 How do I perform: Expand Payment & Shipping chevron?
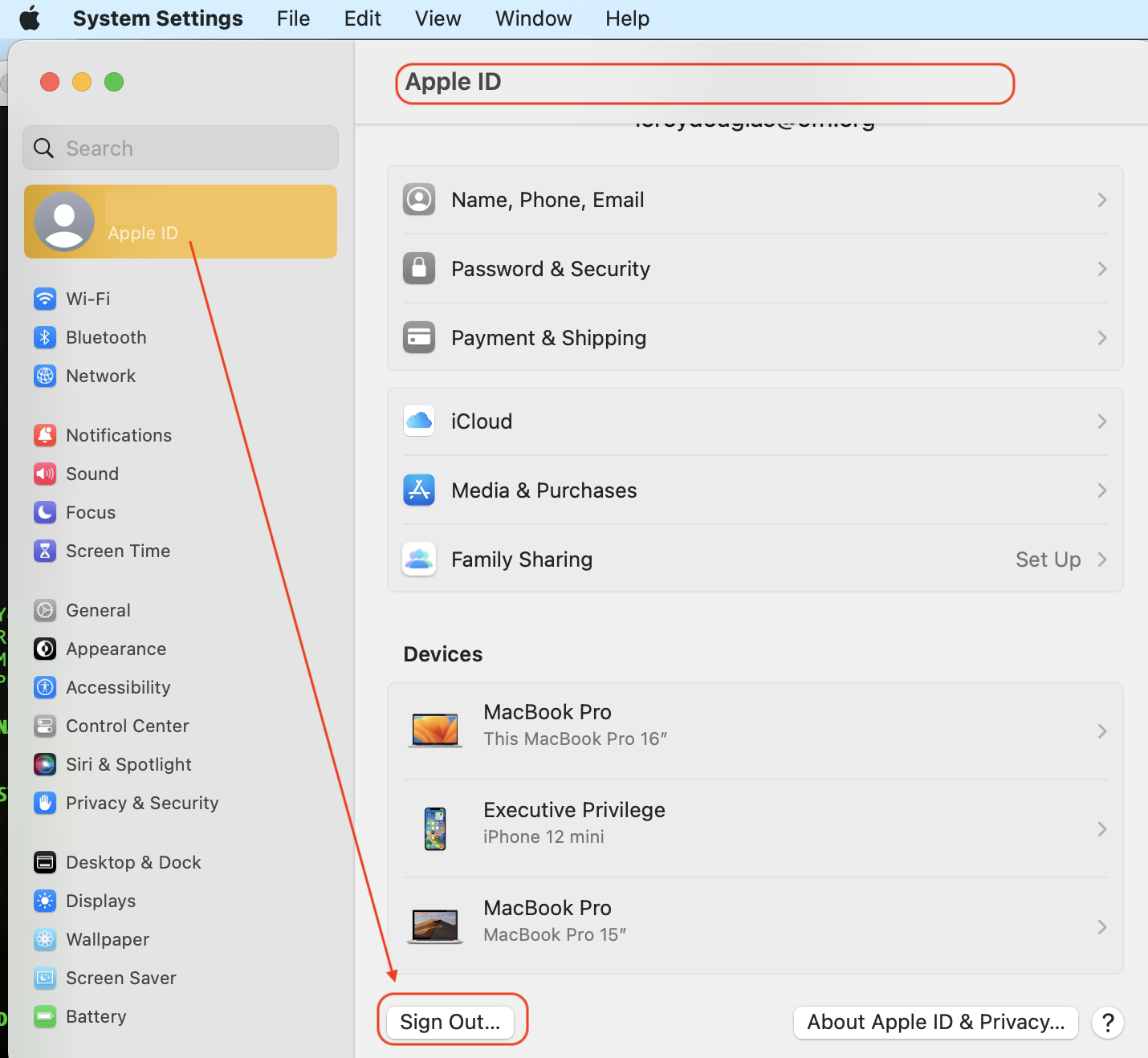point(1102,338)
